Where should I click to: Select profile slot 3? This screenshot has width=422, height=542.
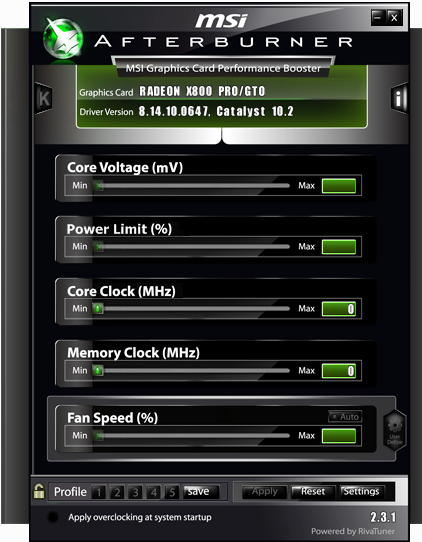coord(135,492)
